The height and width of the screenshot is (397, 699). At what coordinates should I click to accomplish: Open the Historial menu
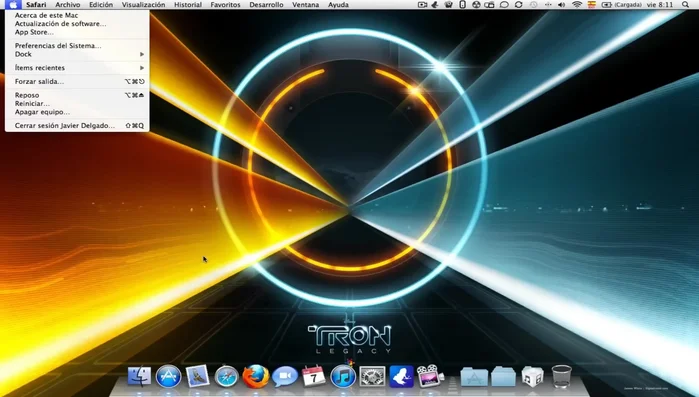coord(188,5)
